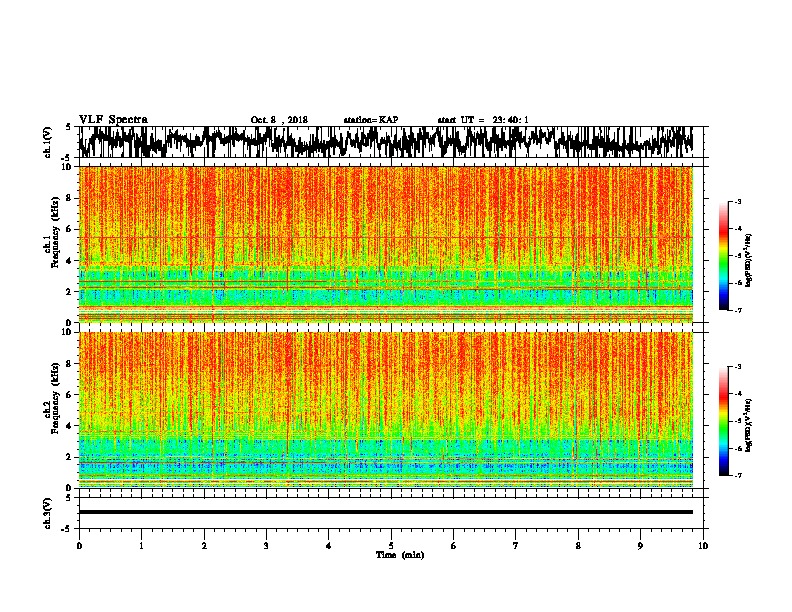This screenshot has height=612, width=792.
Task: Click time axis tick label "7"
Action: pyautogui.click(x=516, y=546)
